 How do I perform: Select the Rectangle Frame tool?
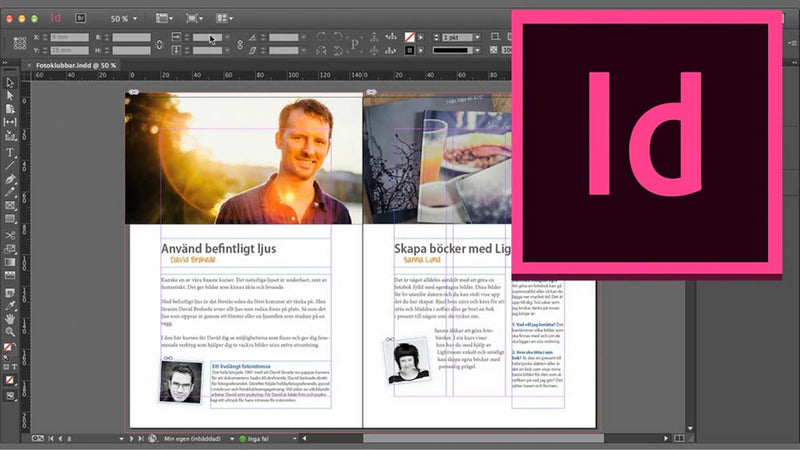(x=10, y=205)
